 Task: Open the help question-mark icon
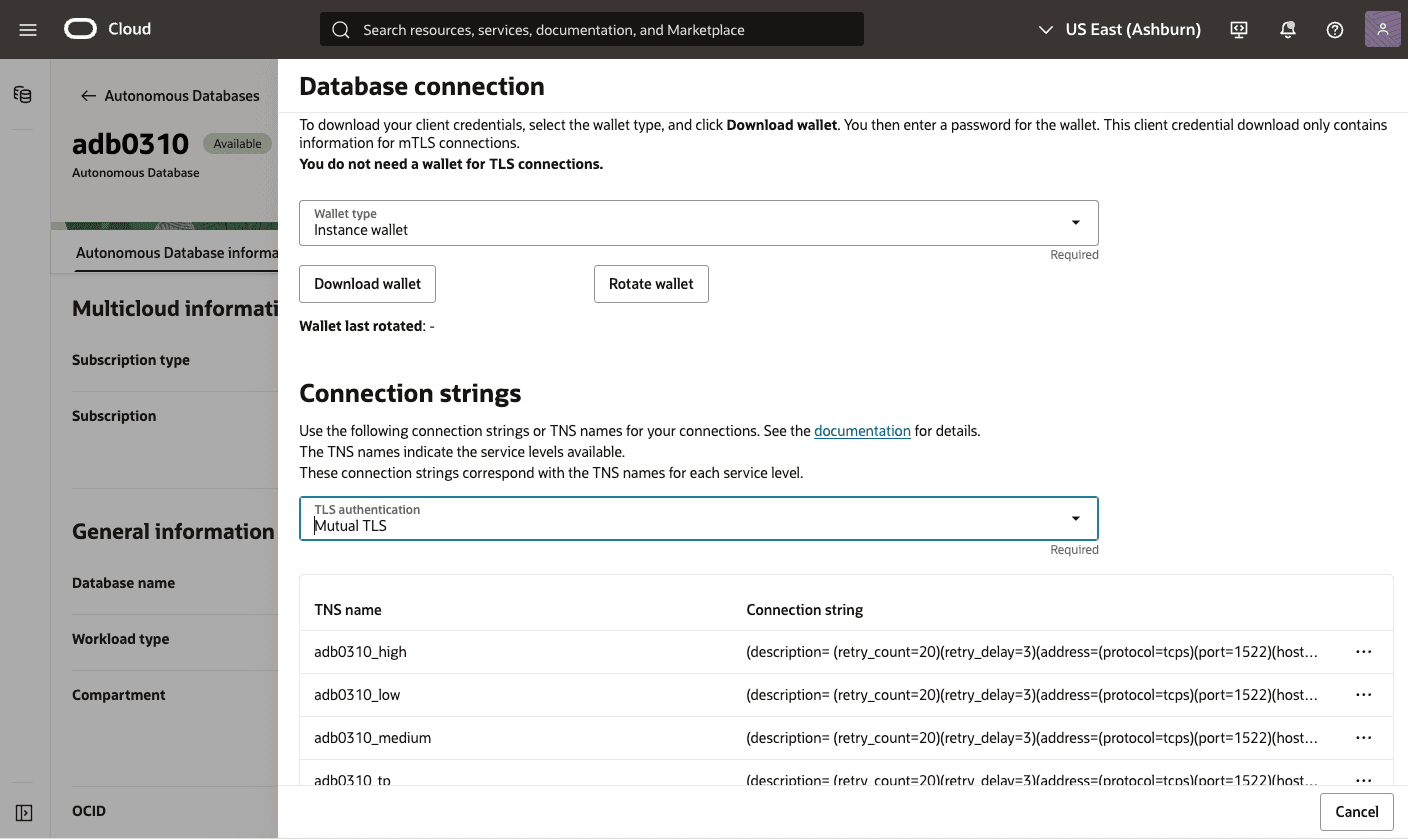click(x=1334, y=29)
